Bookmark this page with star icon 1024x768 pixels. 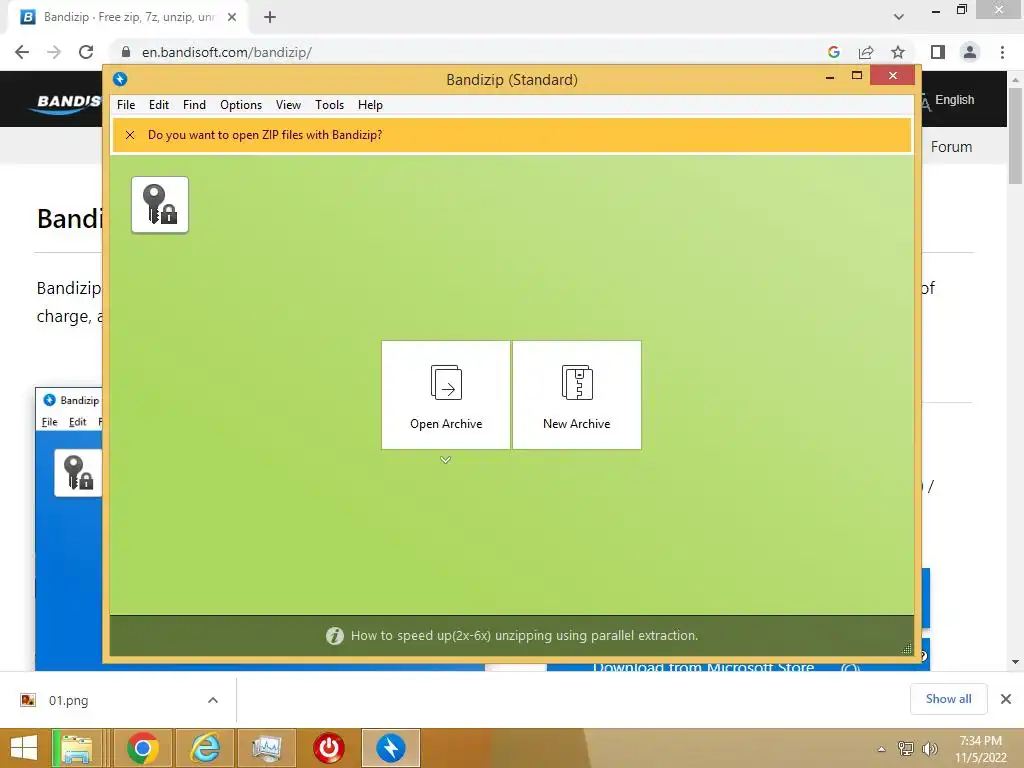898,52
